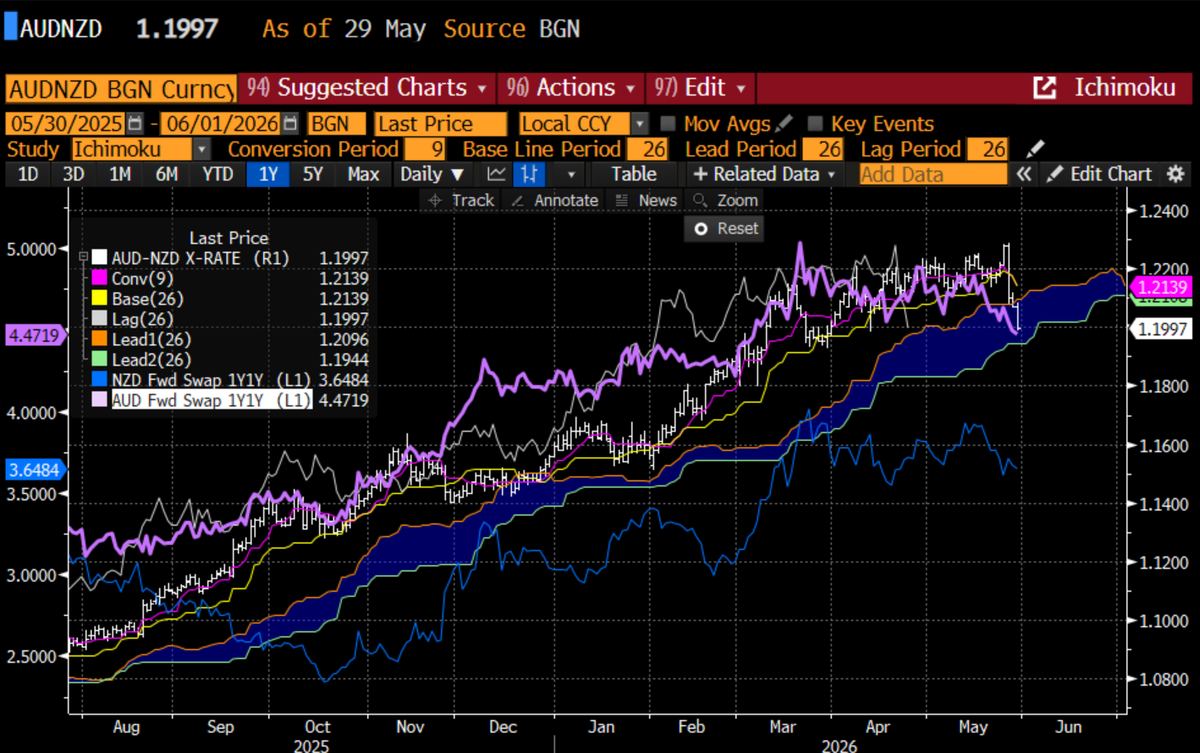Activate the Annotate drawing tool
The height and width of the screenshot is (753, 1200).
pos(554,200)
